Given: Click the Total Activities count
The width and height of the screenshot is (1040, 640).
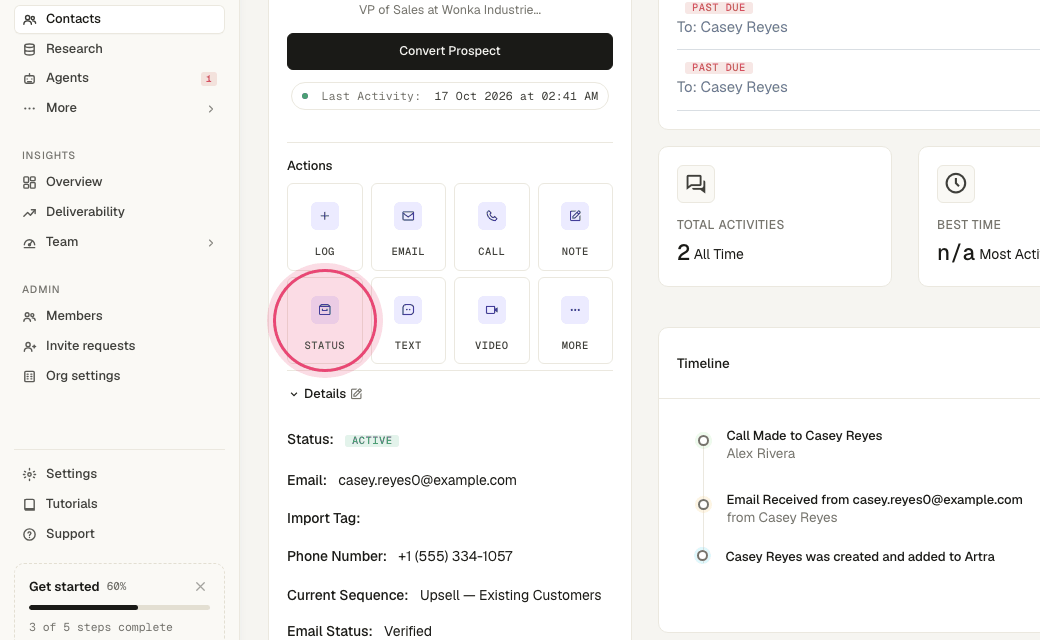Looking at the screenshot, I should [683, 253].
